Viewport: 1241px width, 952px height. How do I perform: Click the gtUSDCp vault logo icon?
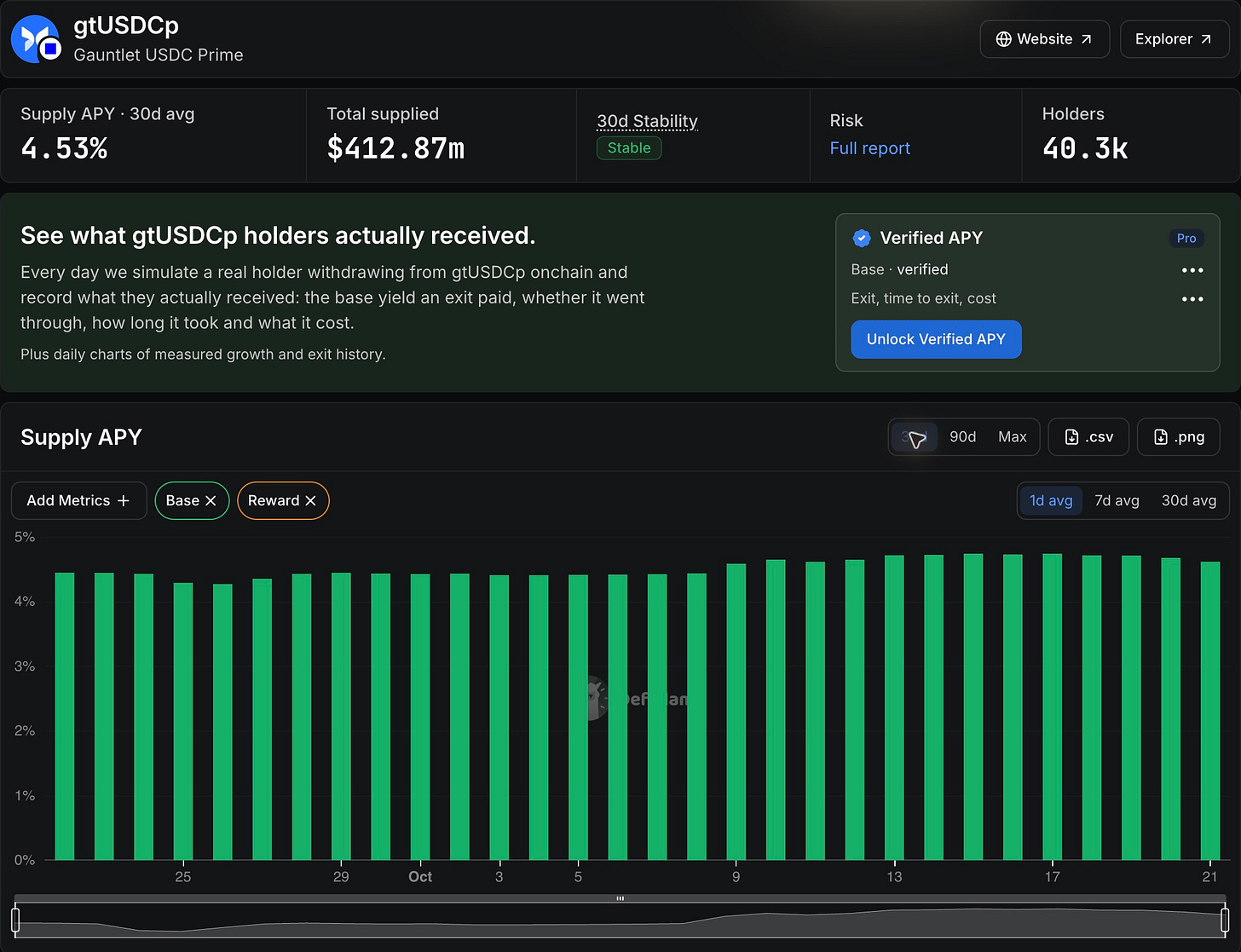[35, 39]
